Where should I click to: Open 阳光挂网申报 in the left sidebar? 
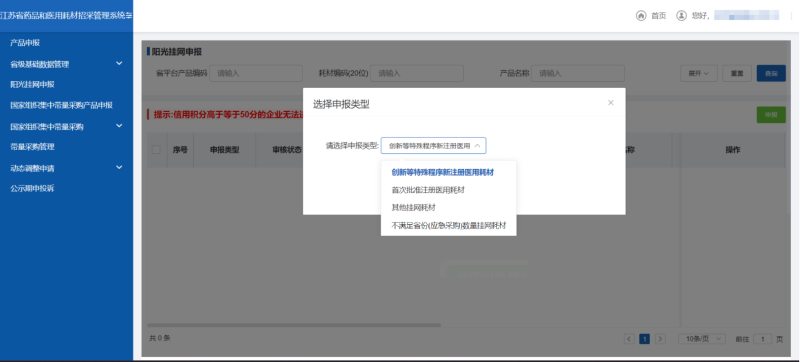pos(32,85)
